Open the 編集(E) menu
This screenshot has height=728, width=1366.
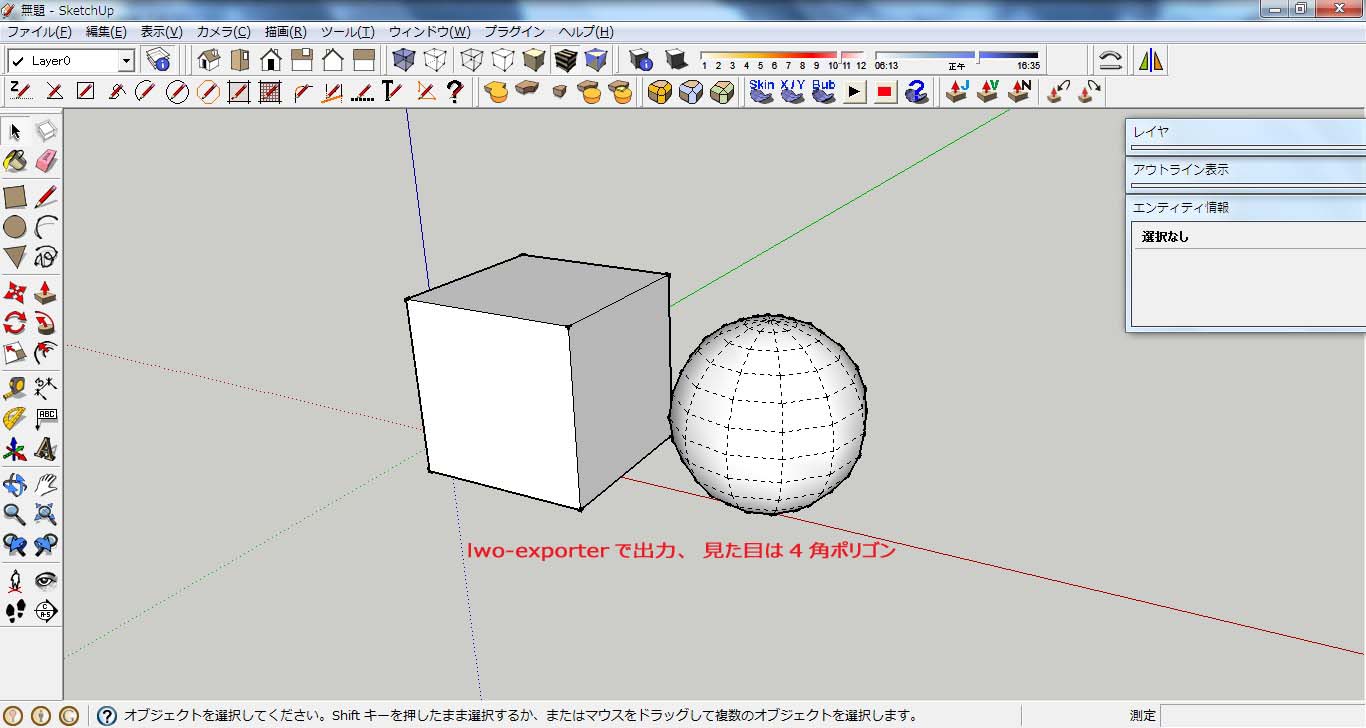106,32
